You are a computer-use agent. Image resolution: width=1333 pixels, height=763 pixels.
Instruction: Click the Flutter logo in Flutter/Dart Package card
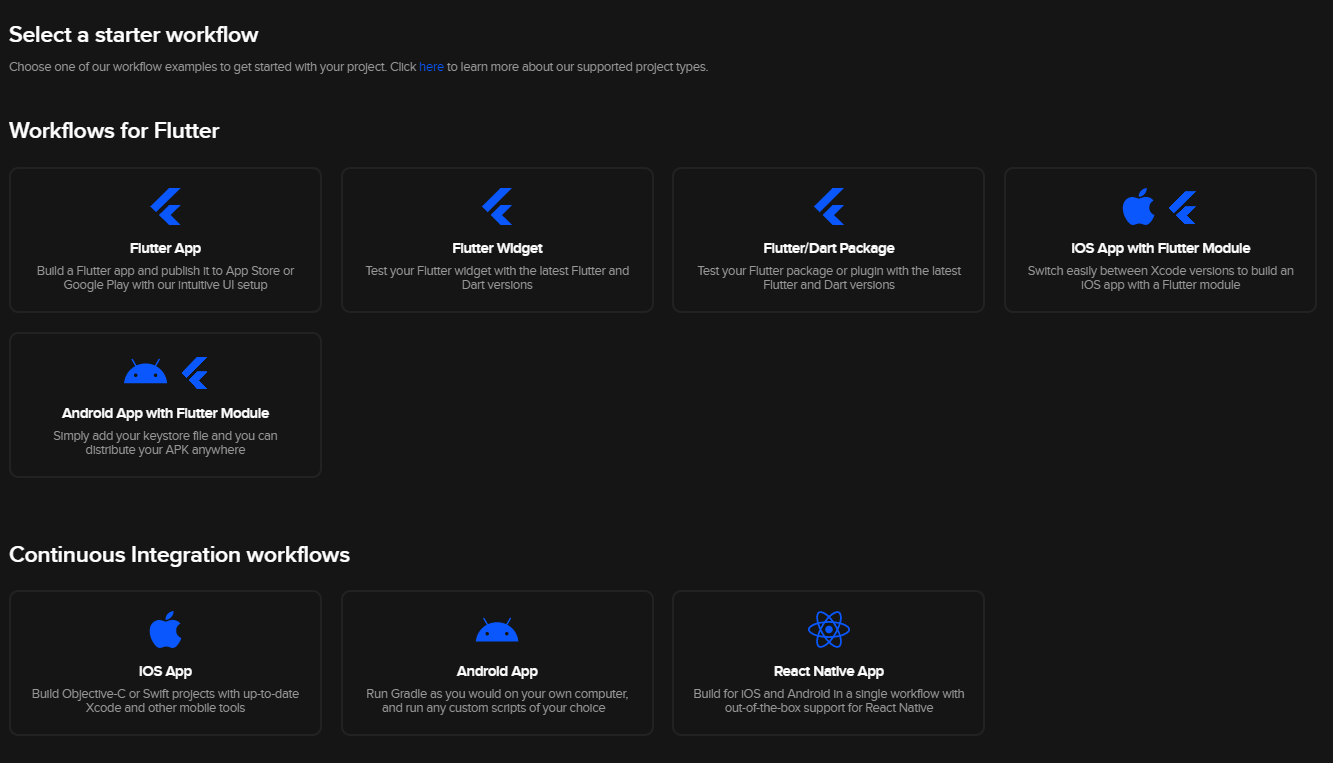click(x=829, y=207)
